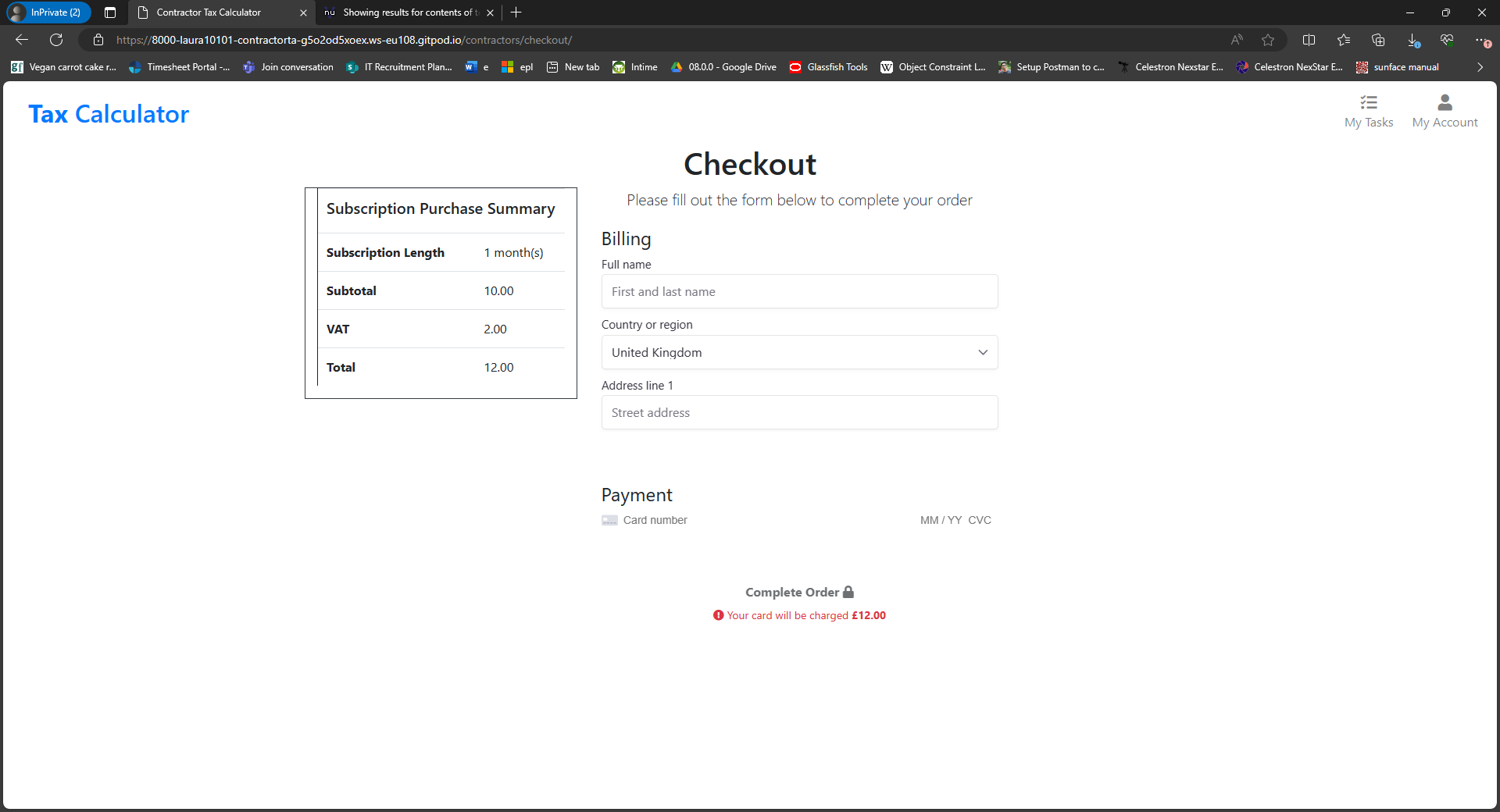
Task: Click the Street address input field
Action: pyautogui.click(x=799, y=412)
